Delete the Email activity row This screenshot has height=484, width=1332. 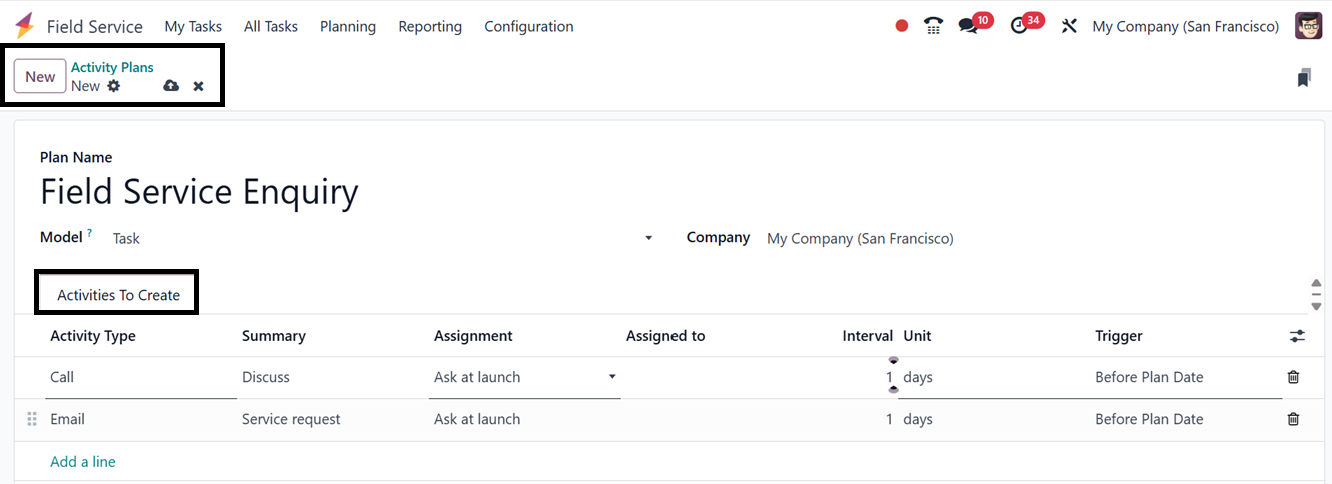[x=1293, y=419]
